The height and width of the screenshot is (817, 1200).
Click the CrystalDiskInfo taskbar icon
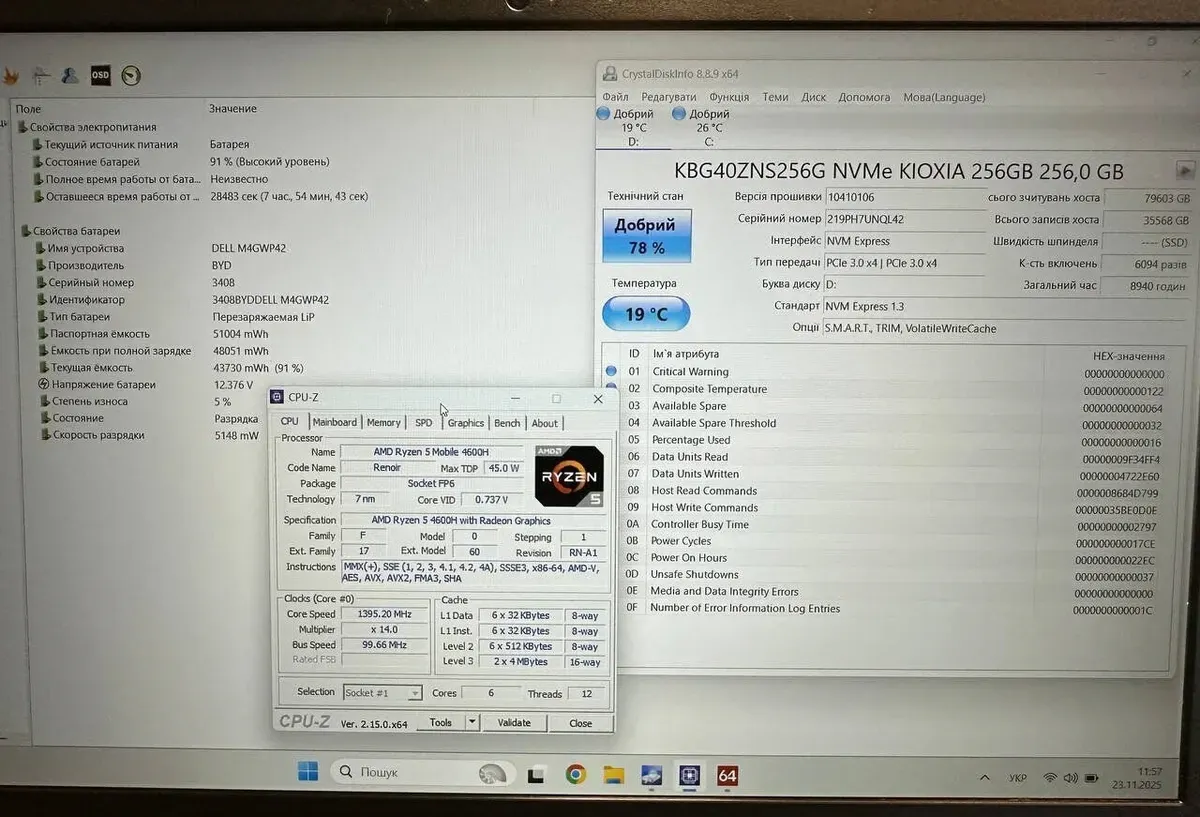[x=651, y=775]
